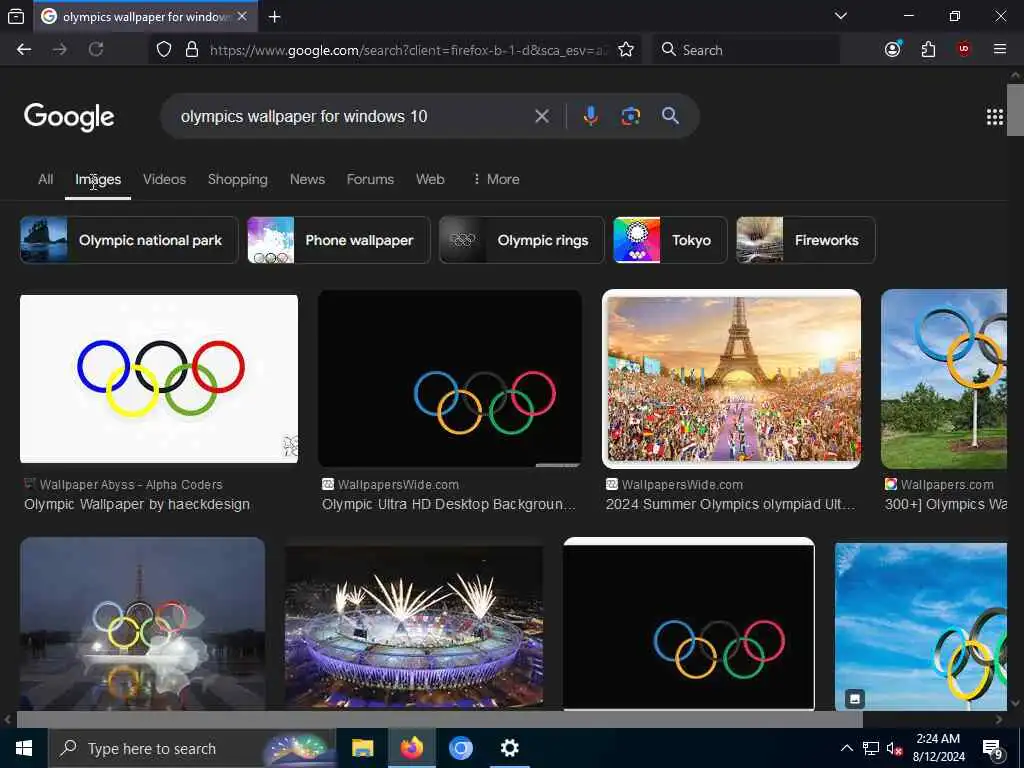Open Eiffel Tower crowd Olympics image
The width and height of the screenshot is (1024, 768).
click(731, 379)
